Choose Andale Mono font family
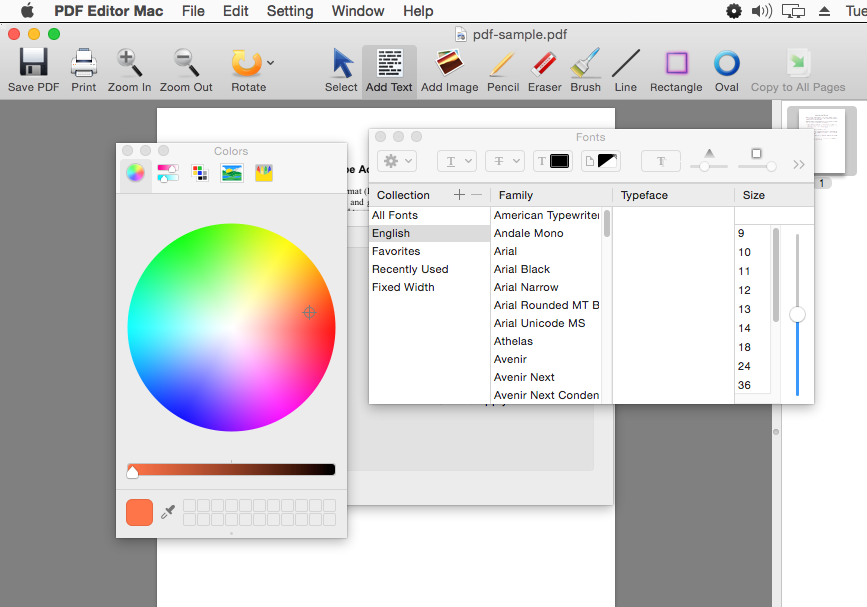Viewport: 867px width, 607px height. 546,233
